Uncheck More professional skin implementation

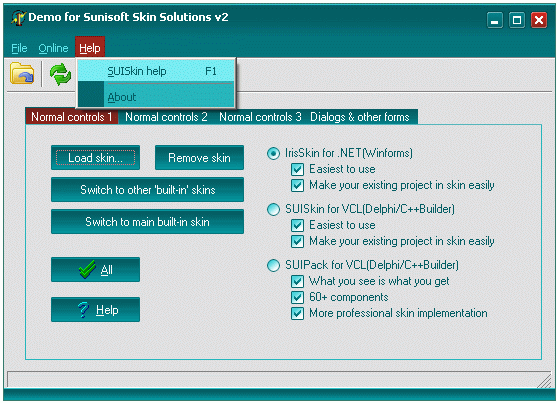tap(297, 313)
